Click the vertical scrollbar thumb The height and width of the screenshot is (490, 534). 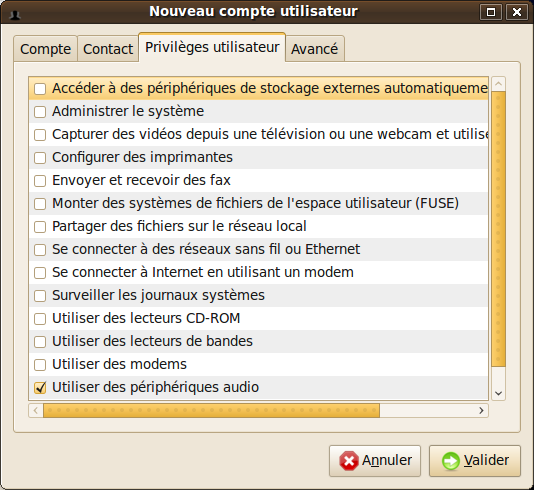point(499,229)
